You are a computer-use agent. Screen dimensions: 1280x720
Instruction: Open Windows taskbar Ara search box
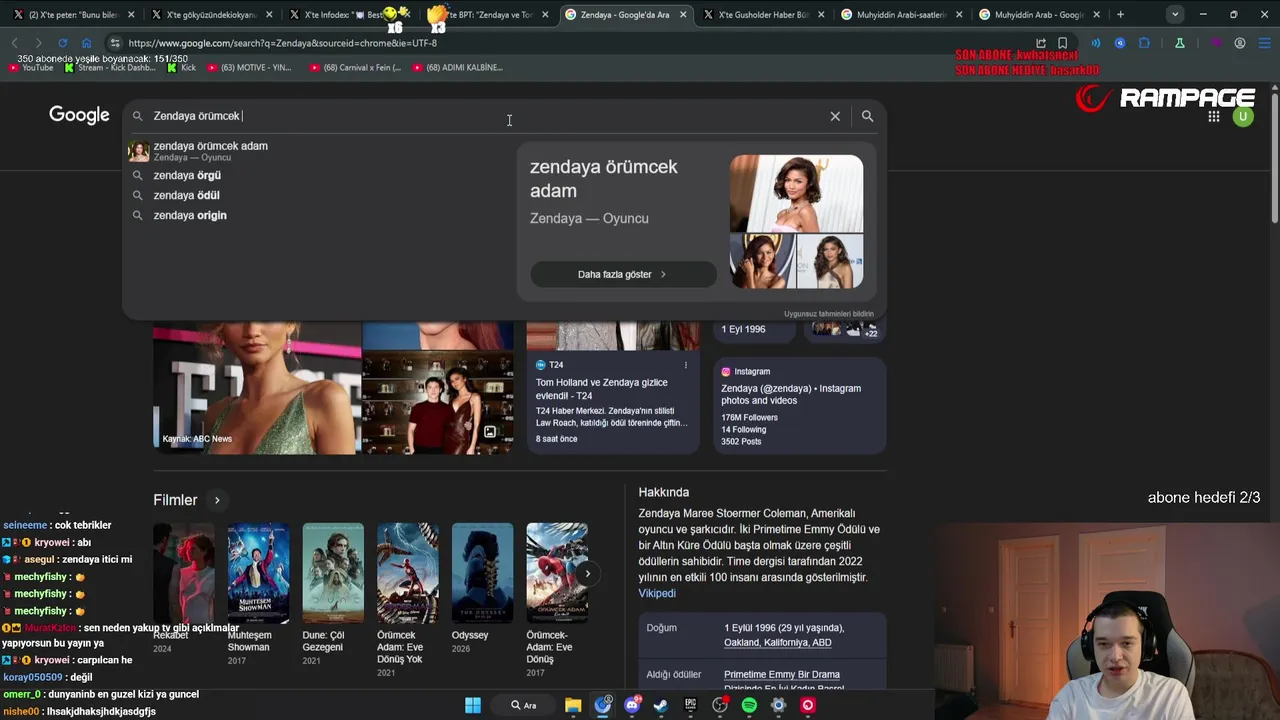pyautogui.click(x=524, y=705)
